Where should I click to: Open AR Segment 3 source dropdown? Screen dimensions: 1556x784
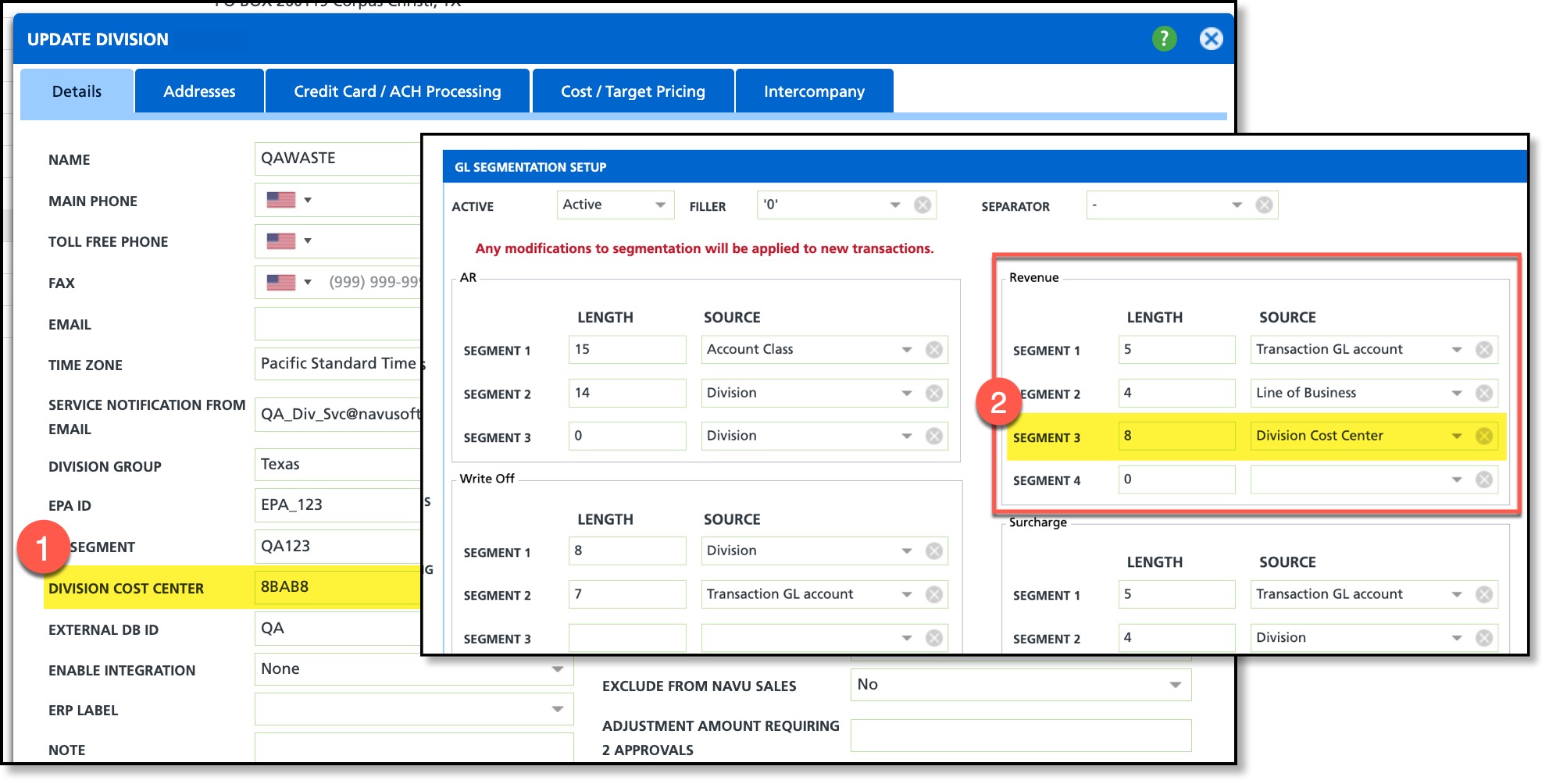click(x=906, y=436)
